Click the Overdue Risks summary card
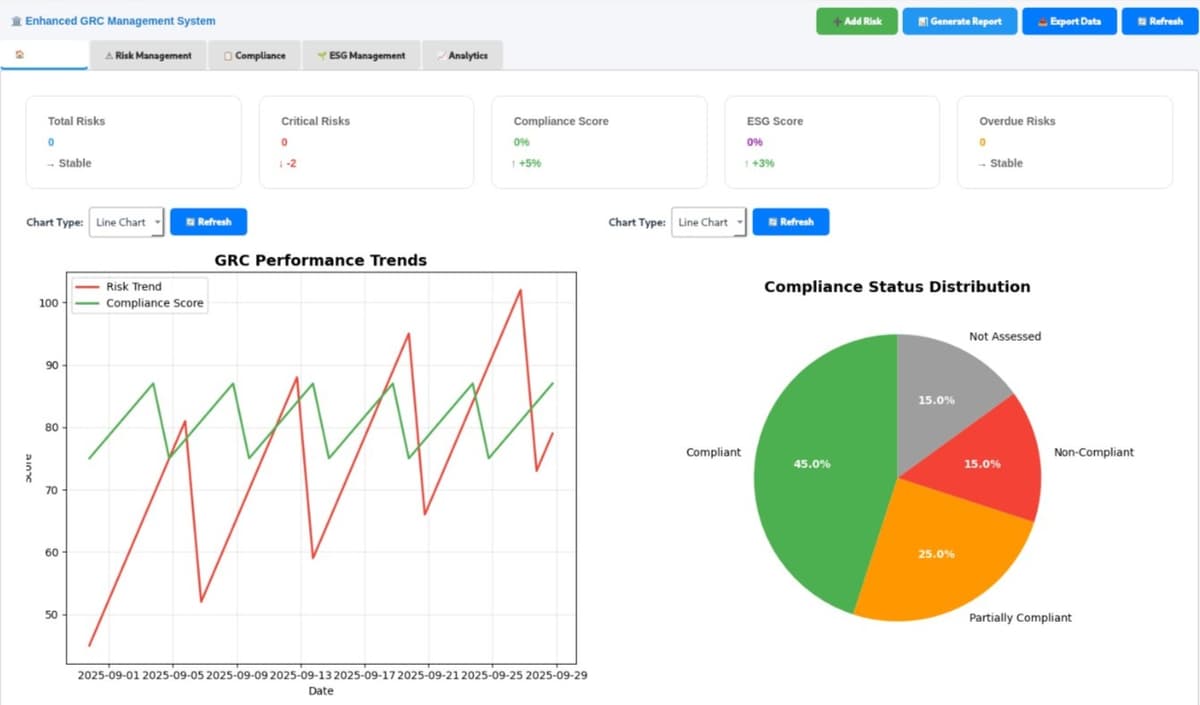The image size is (1200, 705). [1064, 142]
